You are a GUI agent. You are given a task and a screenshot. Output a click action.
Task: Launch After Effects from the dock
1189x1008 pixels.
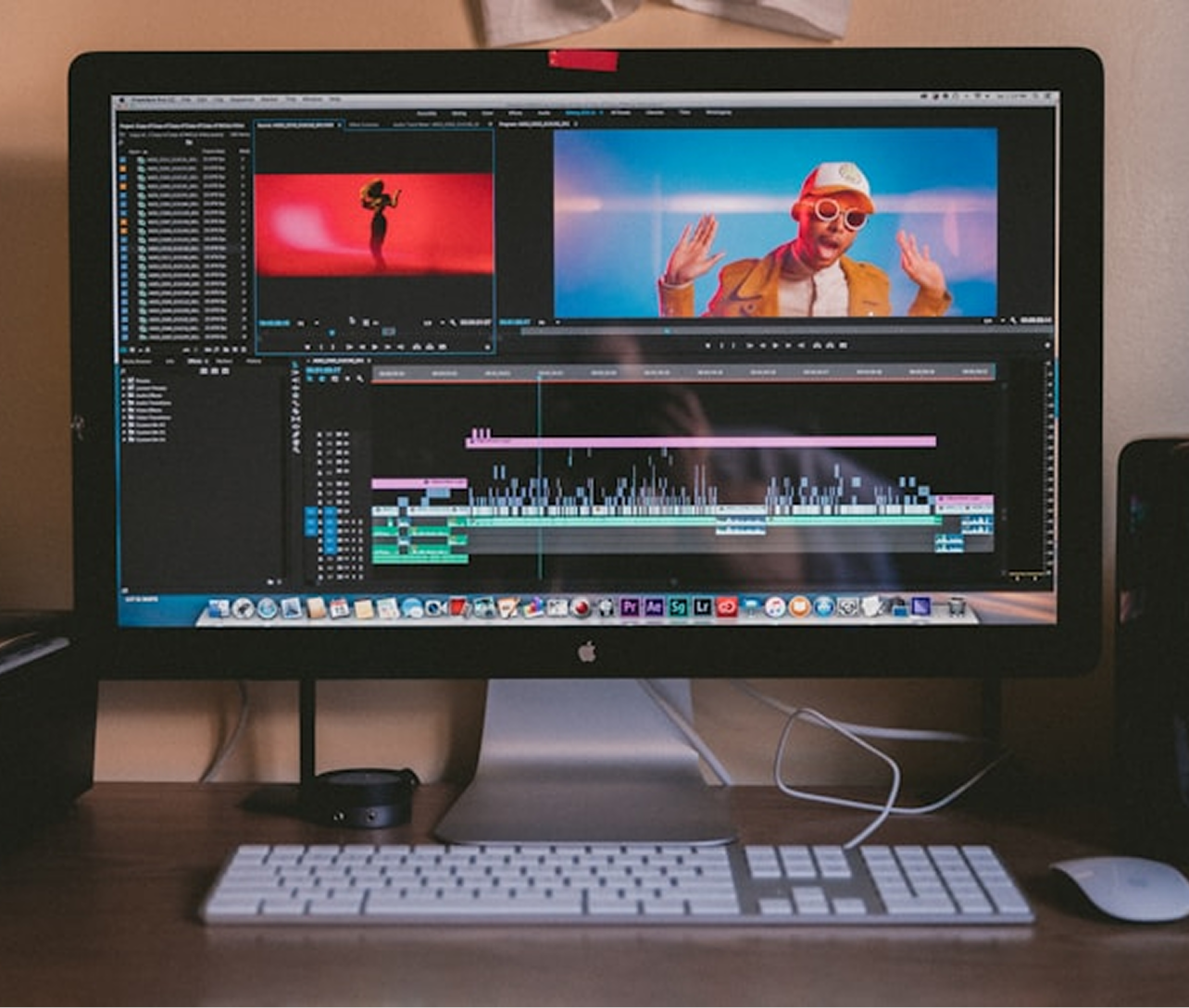click(655, 607)
